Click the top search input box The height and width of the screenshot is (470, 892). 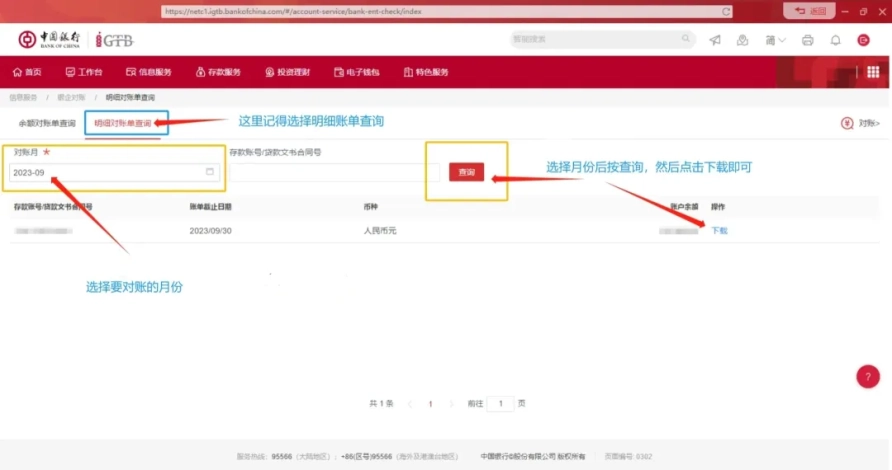602,39
